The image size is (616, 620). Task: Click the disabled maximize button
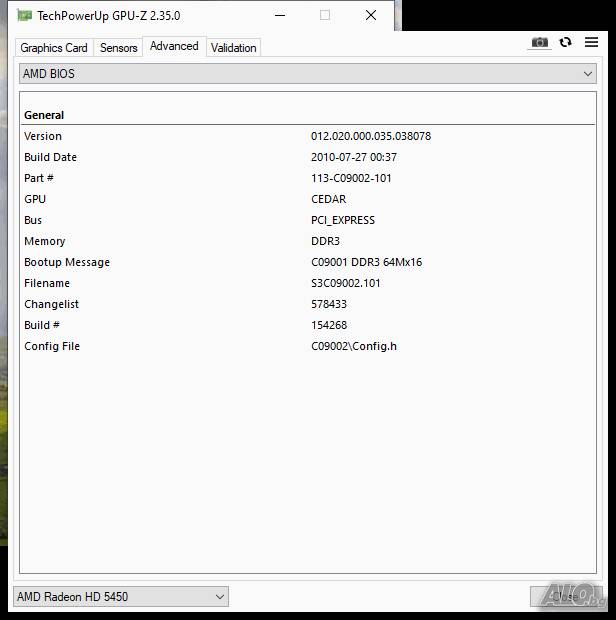pyautogui.click(x=325, y=15)
